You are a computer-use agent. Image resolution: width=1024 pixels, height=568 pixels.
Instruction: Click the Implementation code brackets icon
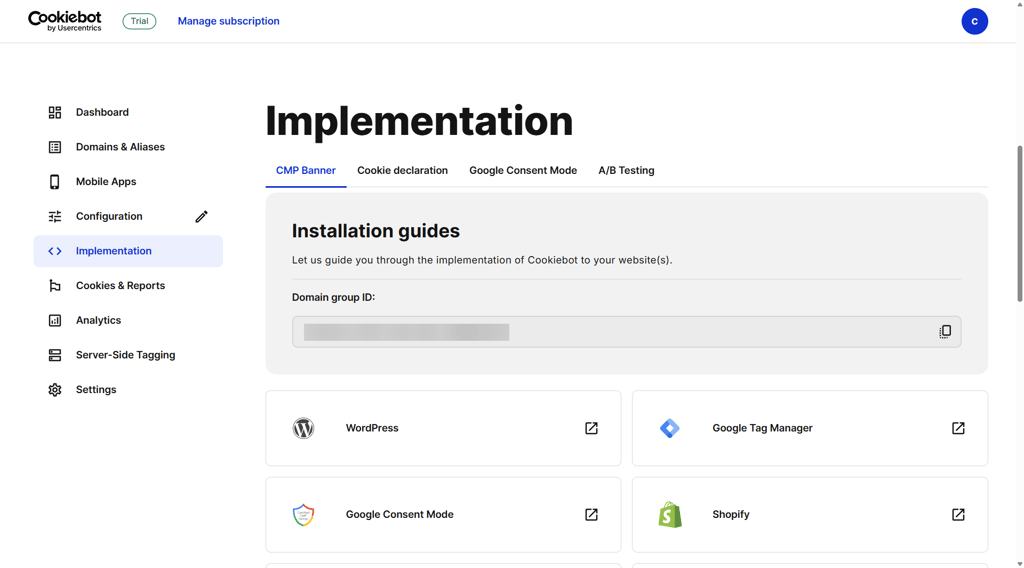[x=55, y=251]
